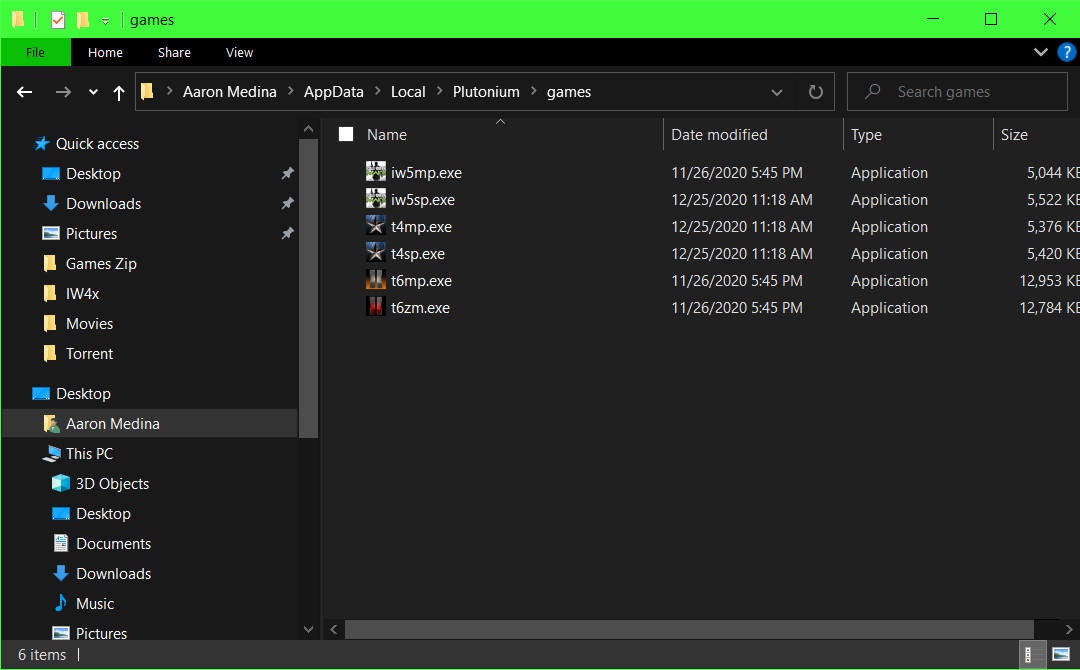Open the View ribbon tab
This screenshot has width=1080, height=670.
[x=239, y=52]
